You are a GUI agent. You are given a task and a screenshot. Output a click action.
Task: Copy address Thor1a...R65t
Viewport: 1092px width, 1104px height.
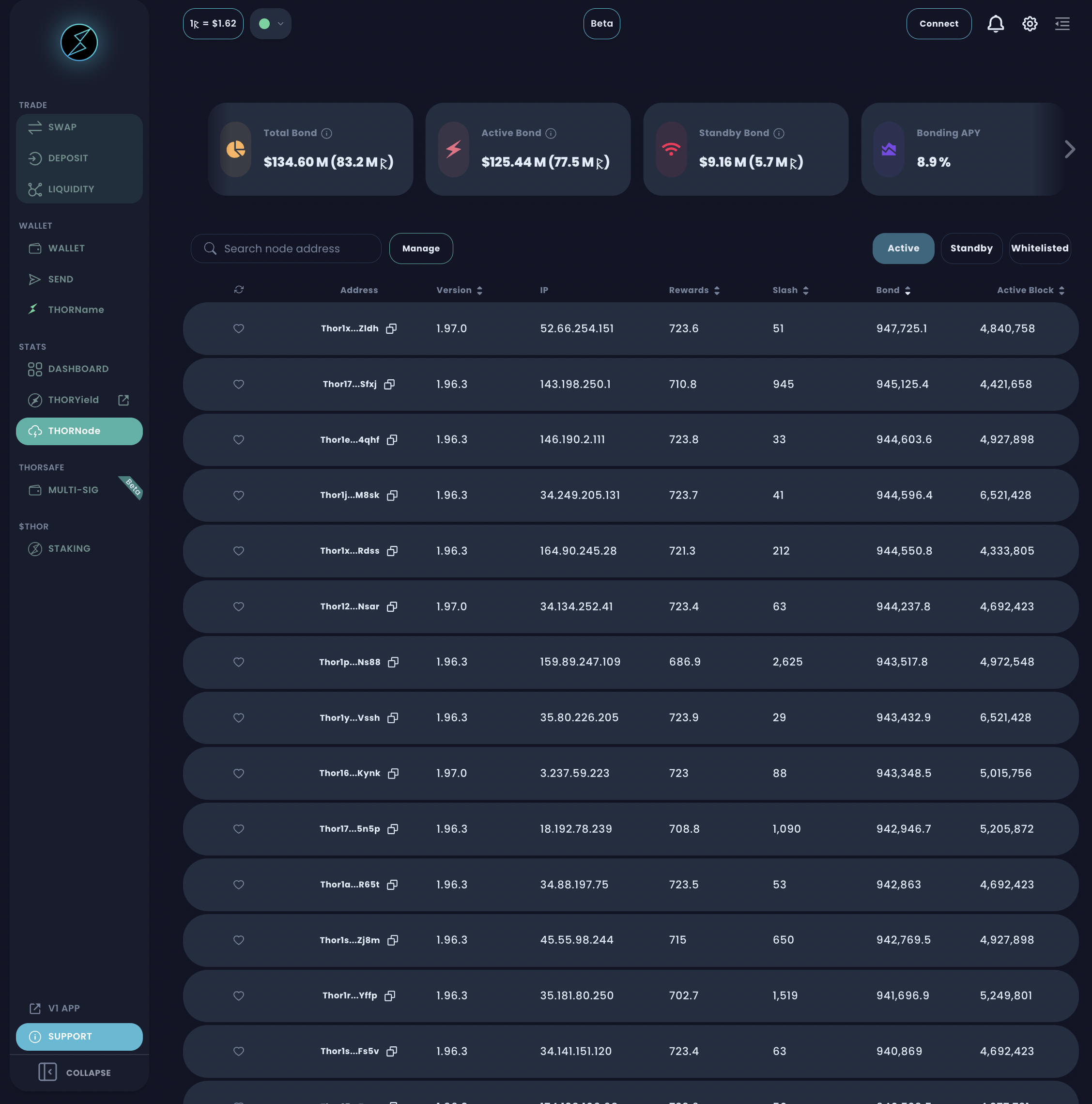tap(392, 885)
